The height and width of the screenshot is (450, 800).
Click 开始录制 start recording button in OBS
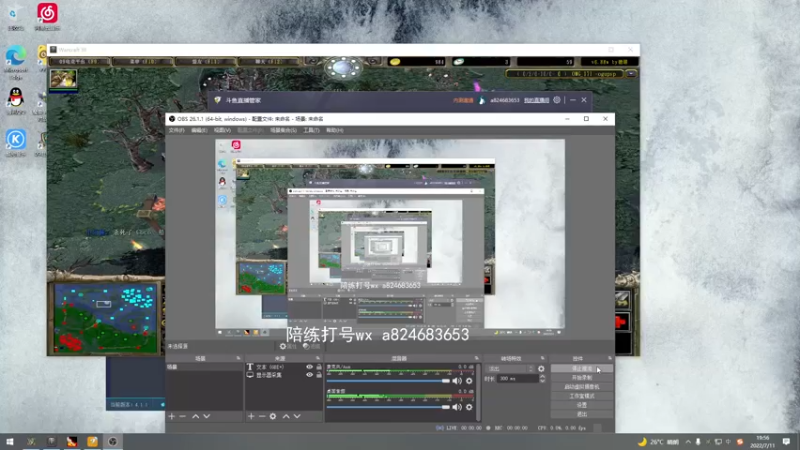click(582, 378)
